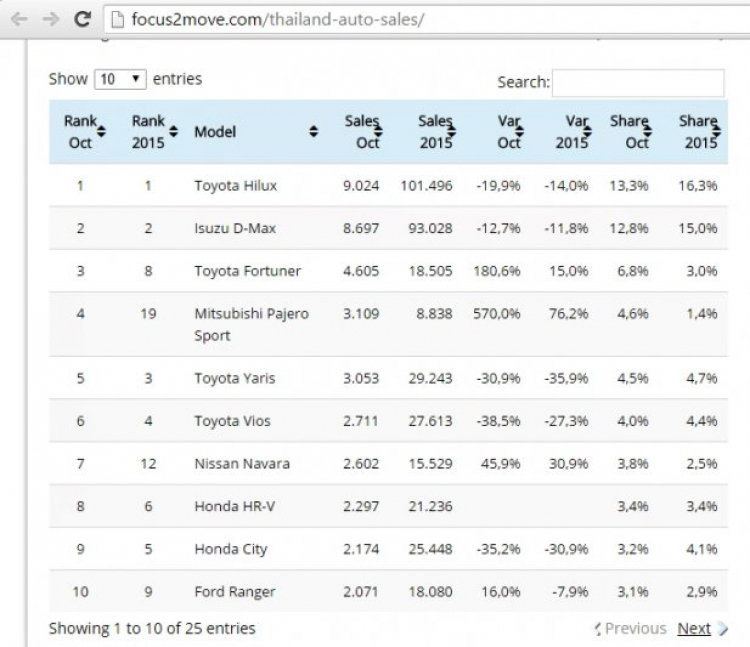Image resolution: width=750 pixels, height=647 pixels.
Task: Click variation value 76,2%
Action: [x=568, y=314]
